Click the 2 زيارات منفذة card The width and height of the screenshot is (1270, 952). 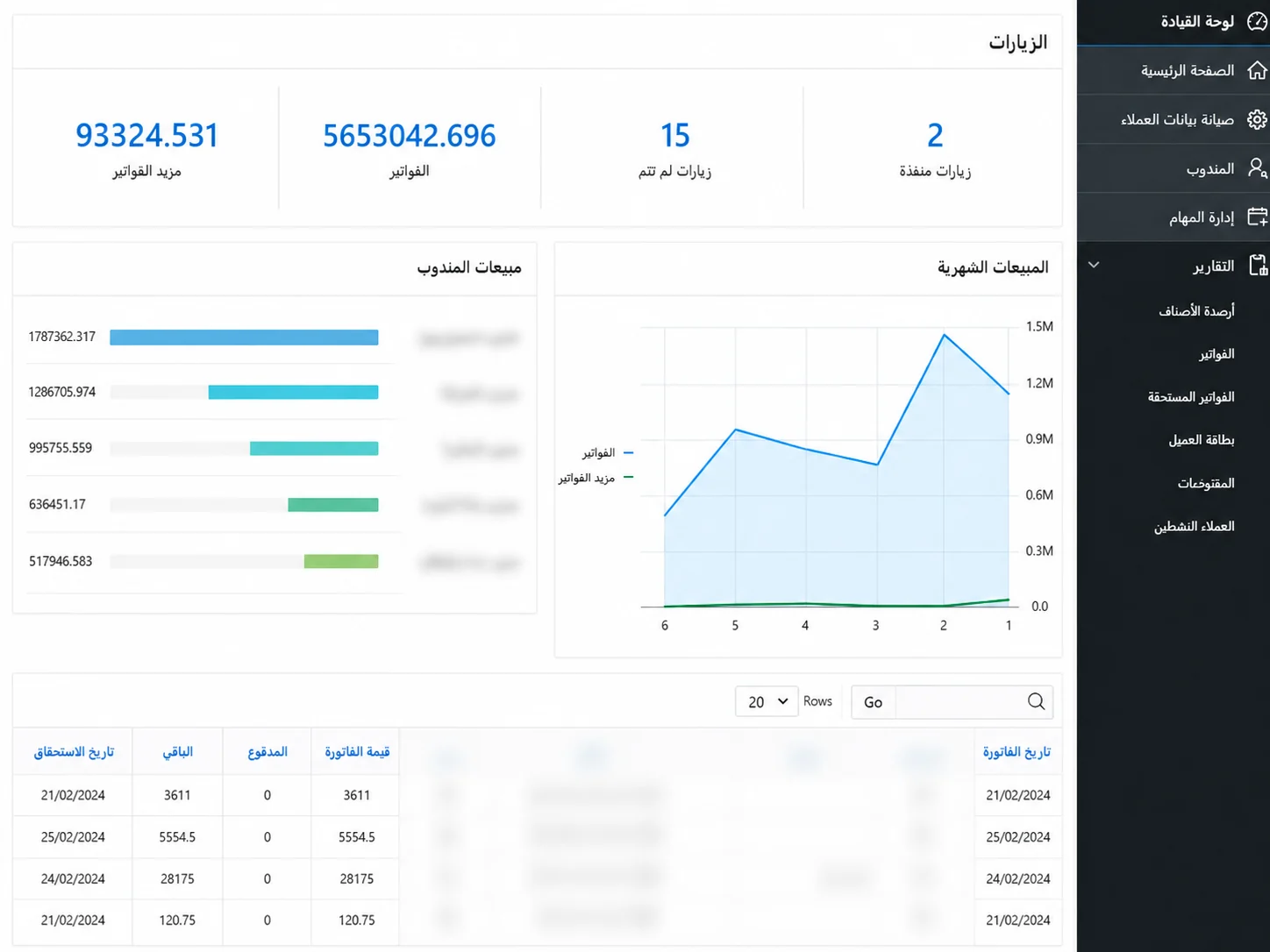tap(935, 148)
